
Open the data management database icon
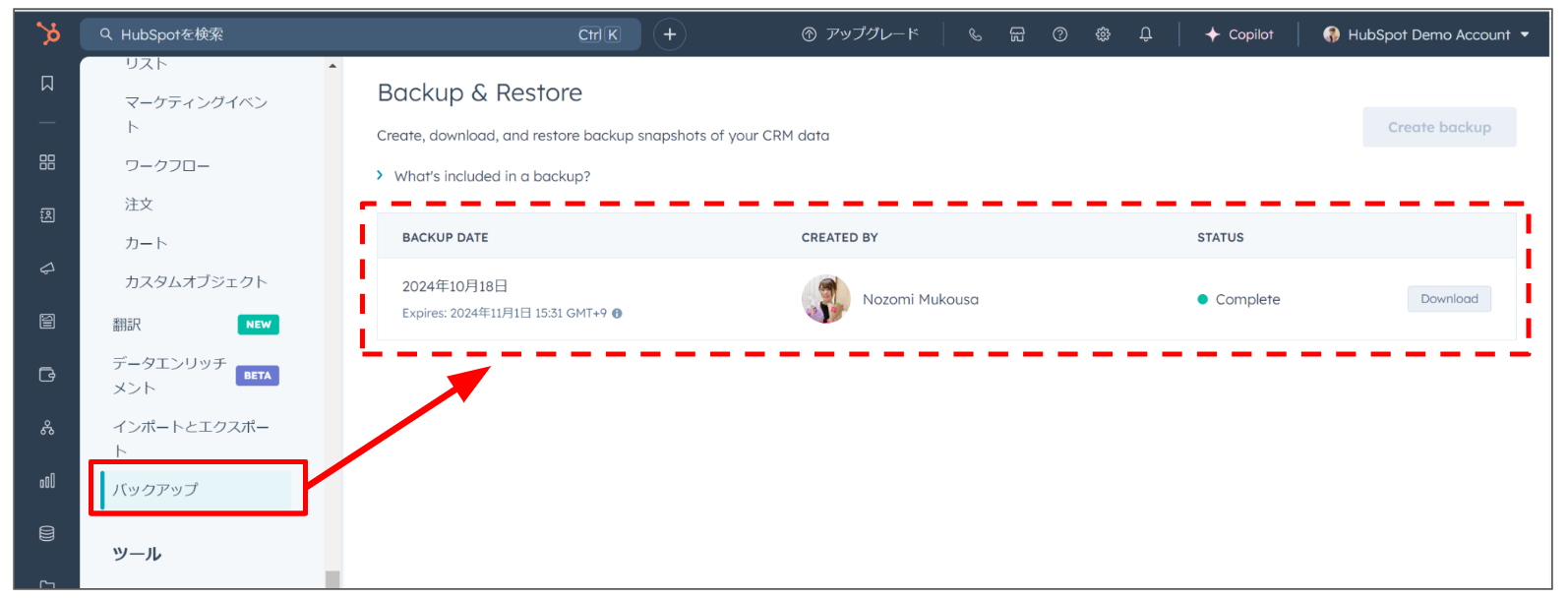tap(47, 534)
